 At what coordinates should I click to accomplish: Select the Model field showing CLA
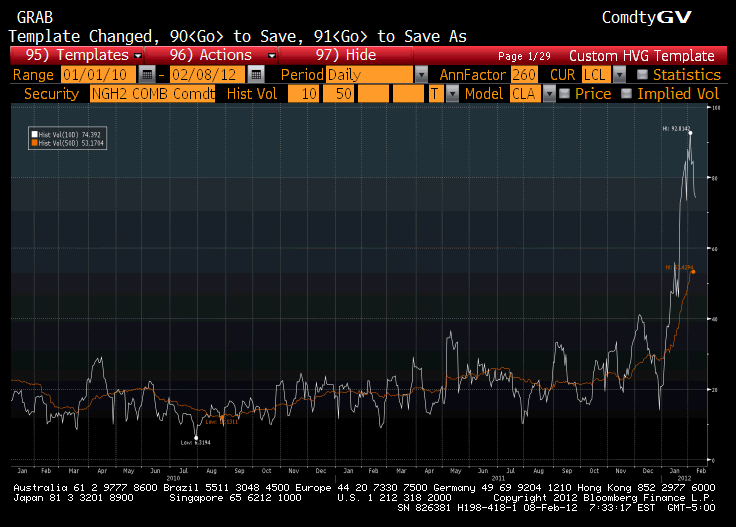tap(526, 94)
